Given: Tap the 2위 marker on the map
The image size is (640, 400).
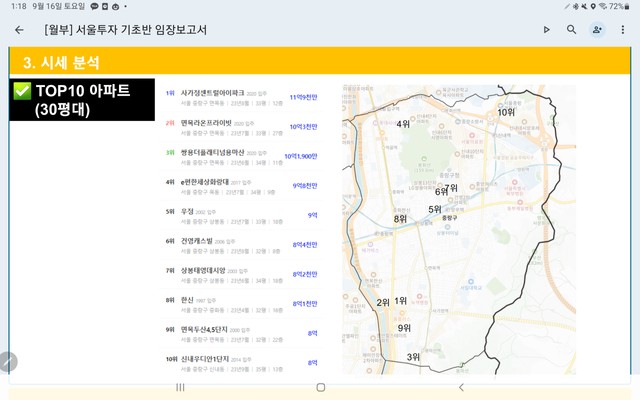Looking at the screenshot, I should pos(383,302).
